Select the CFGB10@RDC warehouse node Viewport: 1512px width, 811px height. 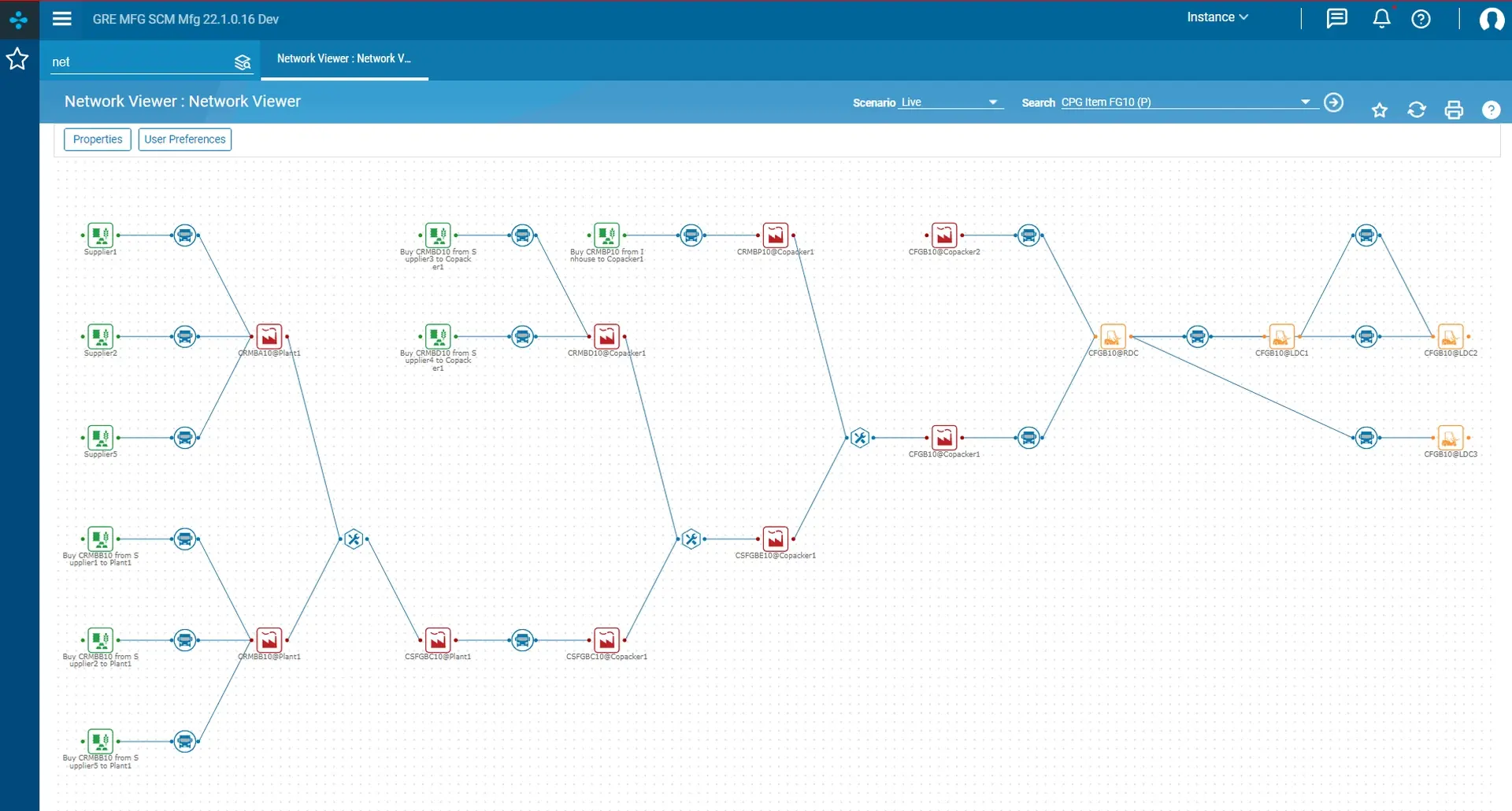pyautogui.click(x=1113, y=337)
